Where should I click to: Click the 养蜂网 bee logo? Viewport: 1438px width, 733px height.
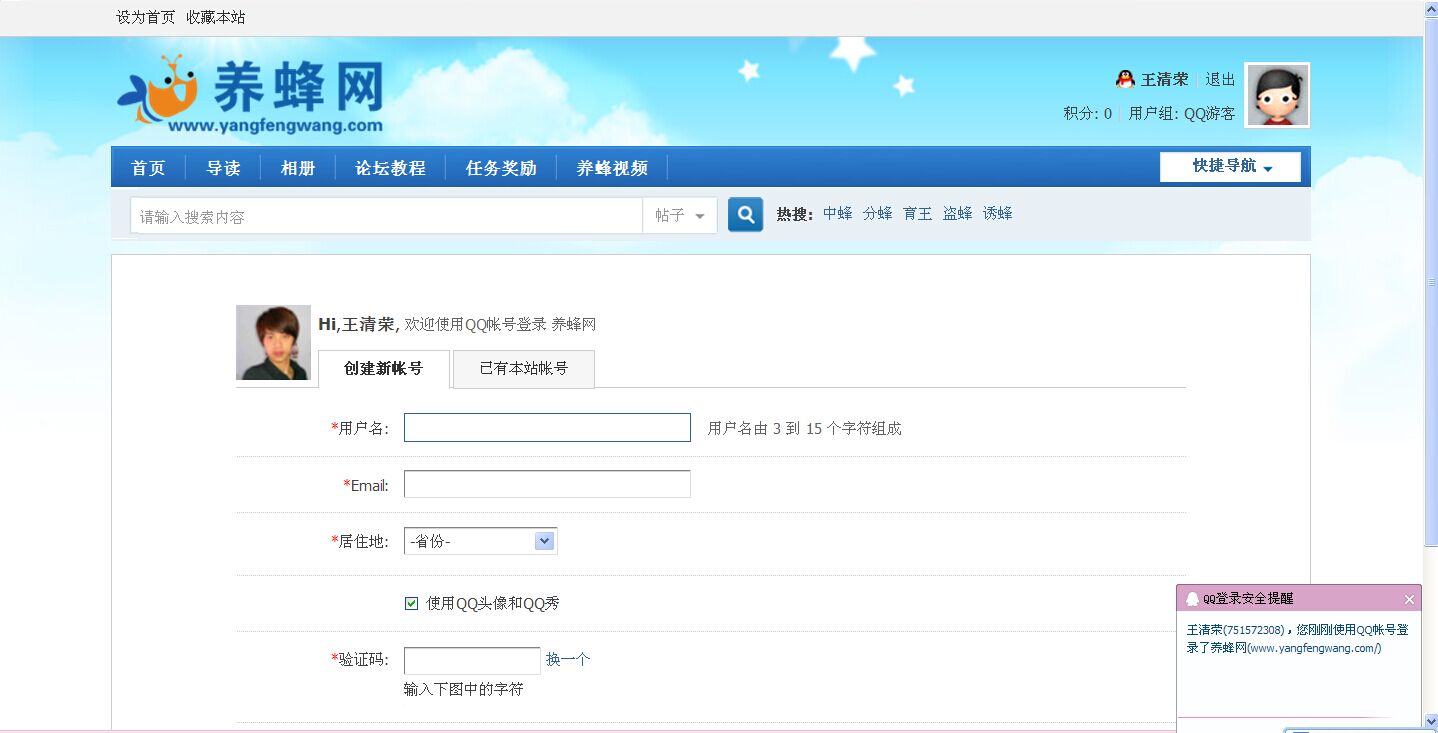250,94
